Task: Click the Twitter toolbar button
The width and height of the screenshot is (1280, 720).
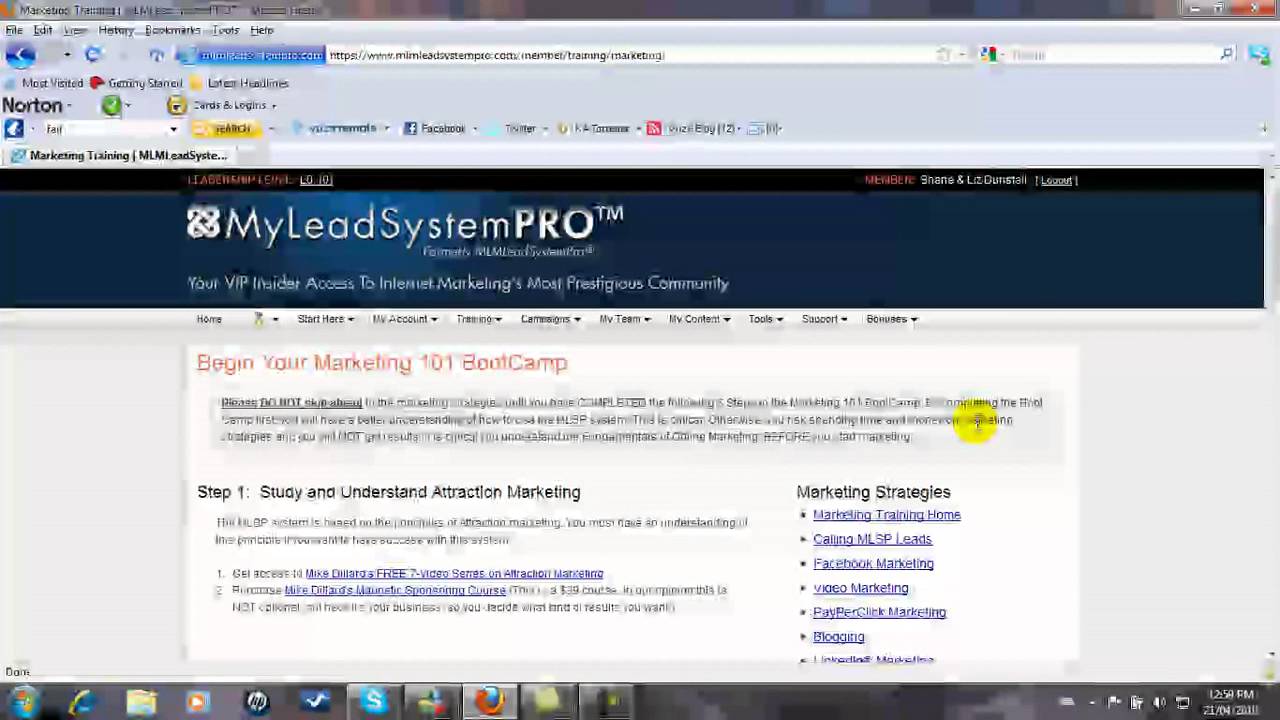Action: (511, 128)
